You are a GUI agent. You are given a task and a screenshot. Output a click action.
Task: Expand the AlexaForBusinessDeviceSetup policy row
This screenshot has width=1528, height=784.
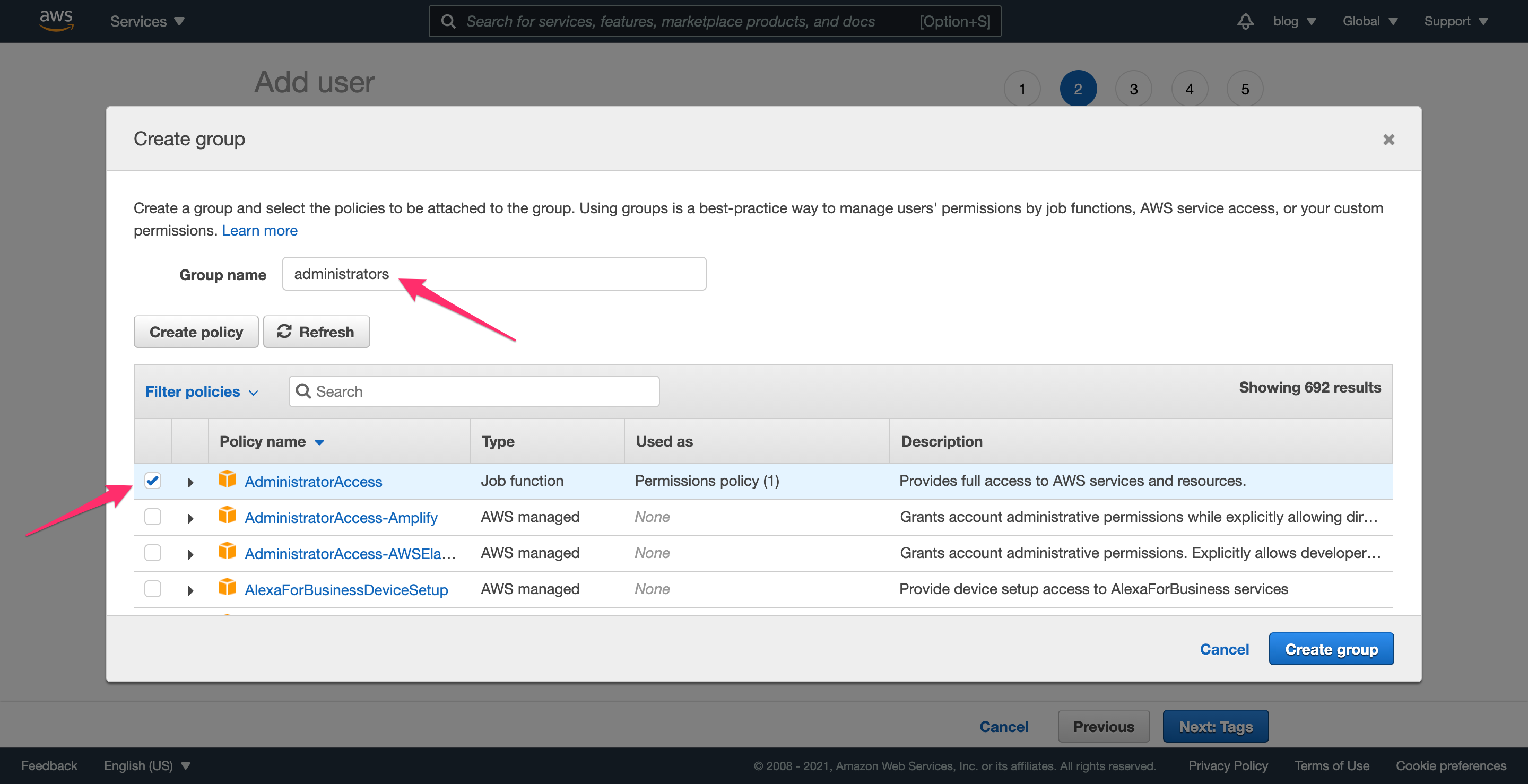[x=190, y=591]
